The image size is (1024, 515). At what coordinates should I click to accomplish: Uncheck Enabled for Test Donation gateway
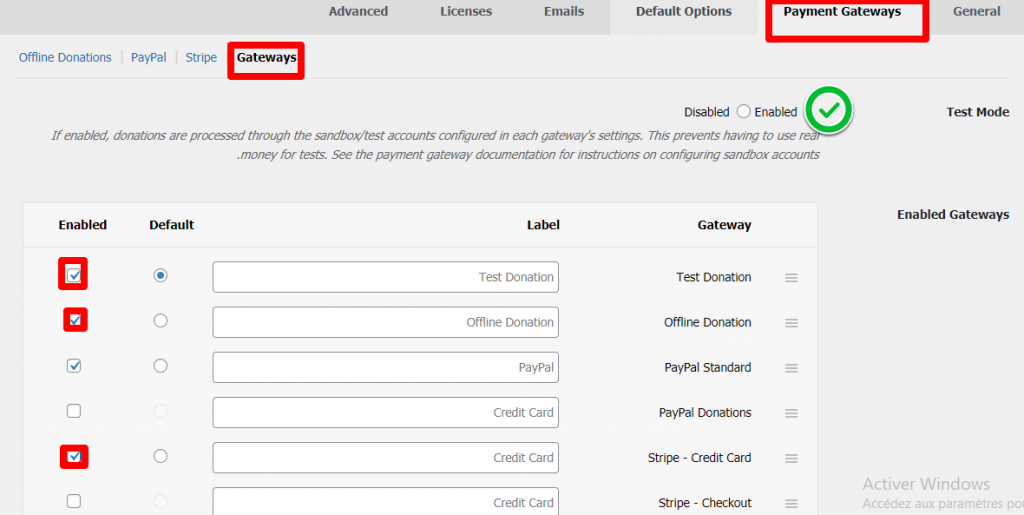click(x=74, y=275)
